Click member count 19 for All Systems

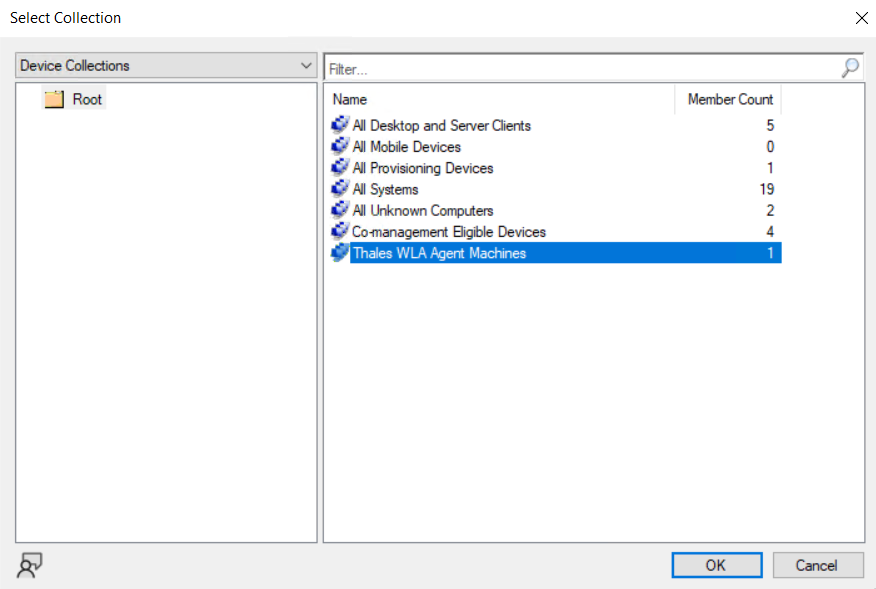766,189
